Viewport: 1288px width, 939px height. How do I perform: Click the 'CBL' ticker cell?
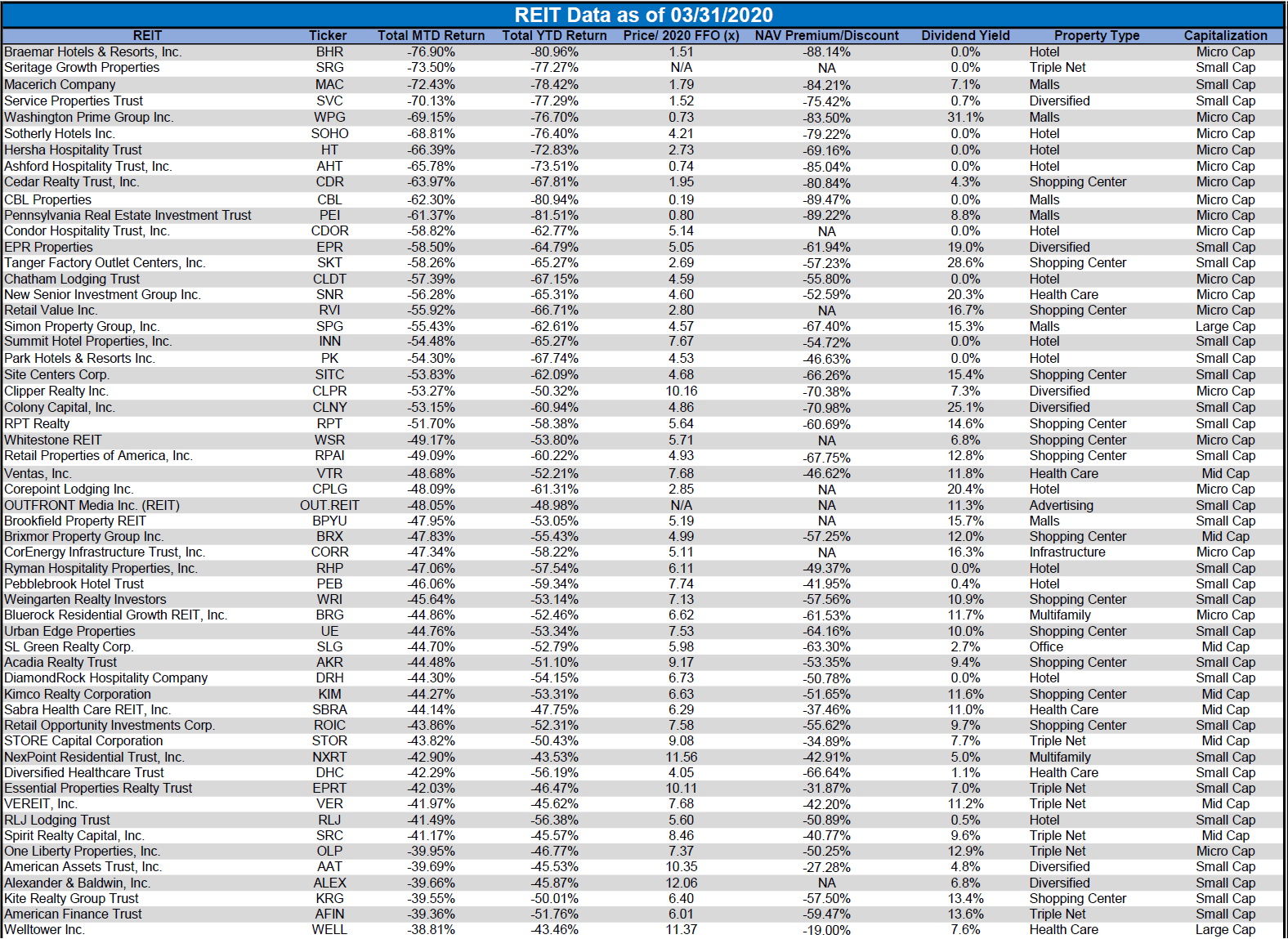point(329,200)
